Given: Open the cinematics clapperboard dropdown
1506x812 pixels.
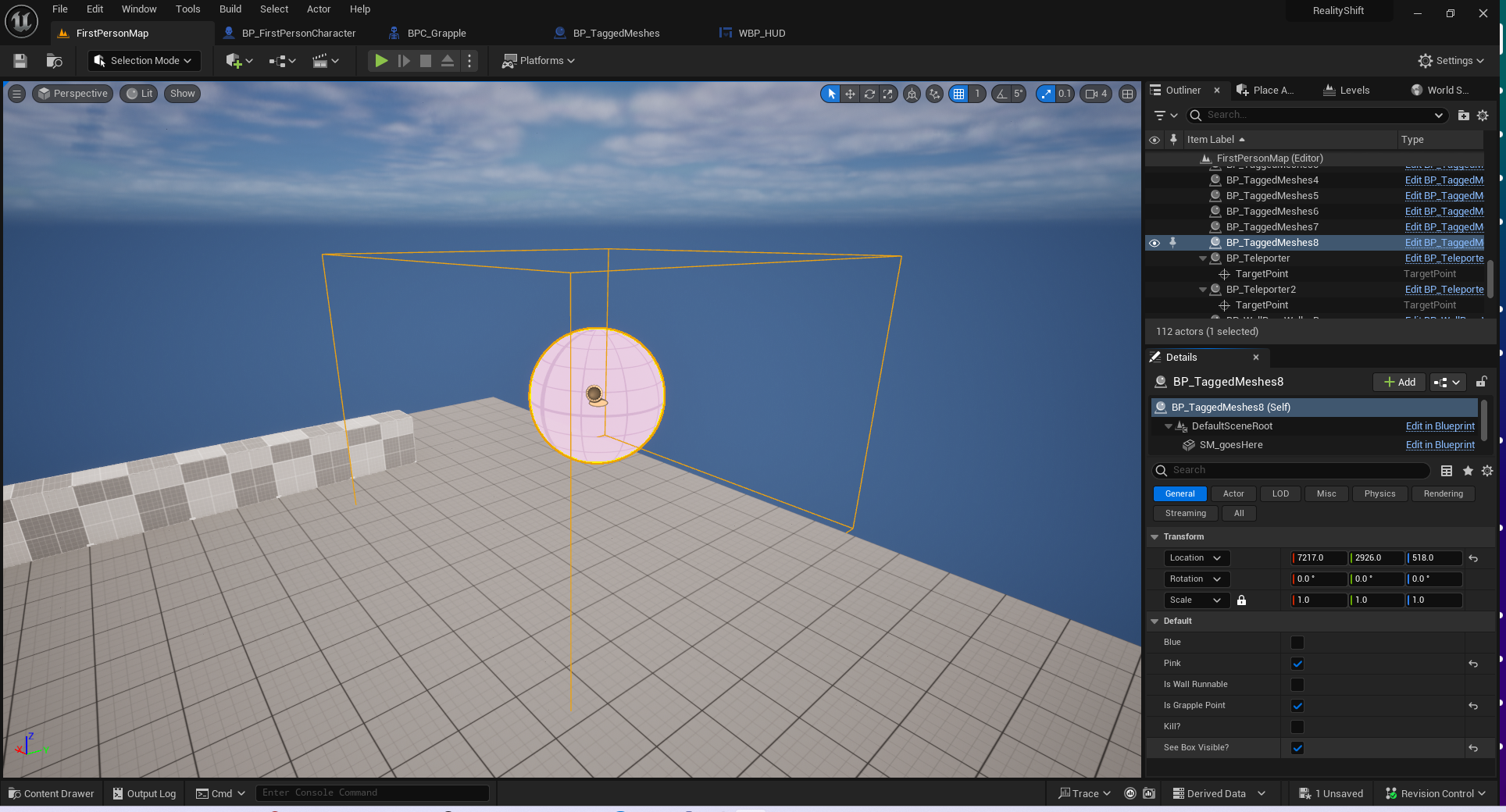Looking at the screenshot, I should (x=325, y=61).
